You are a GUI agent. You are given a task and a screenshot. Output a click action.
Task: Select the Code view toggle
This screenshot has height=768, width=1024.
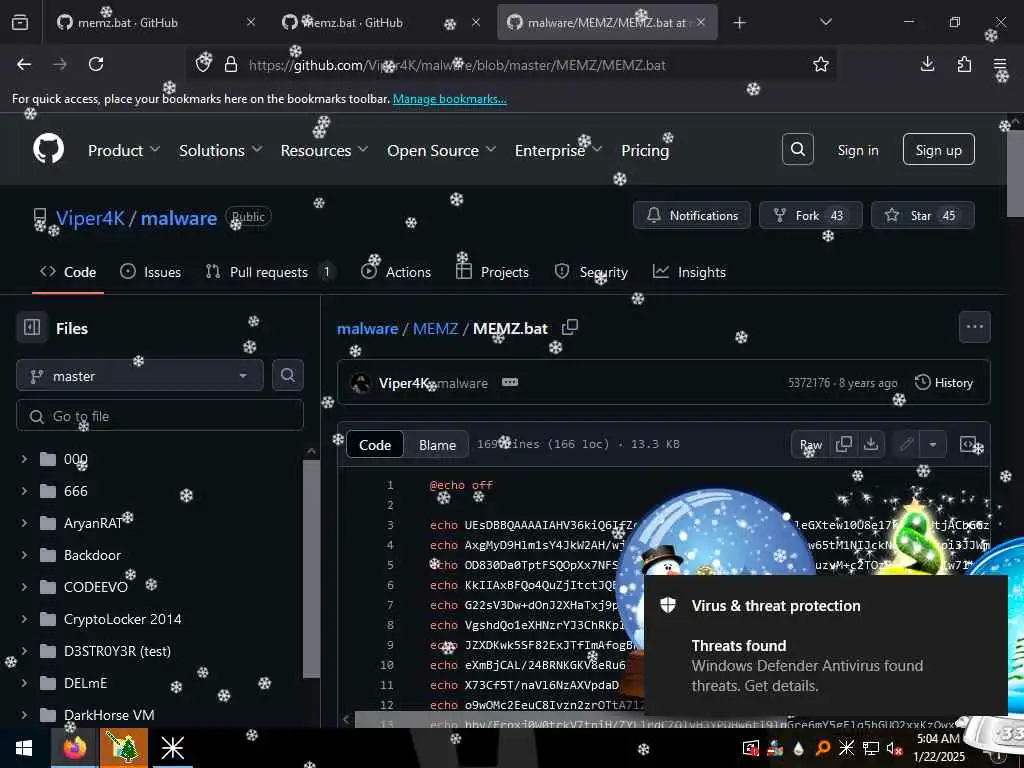point(375,445)
